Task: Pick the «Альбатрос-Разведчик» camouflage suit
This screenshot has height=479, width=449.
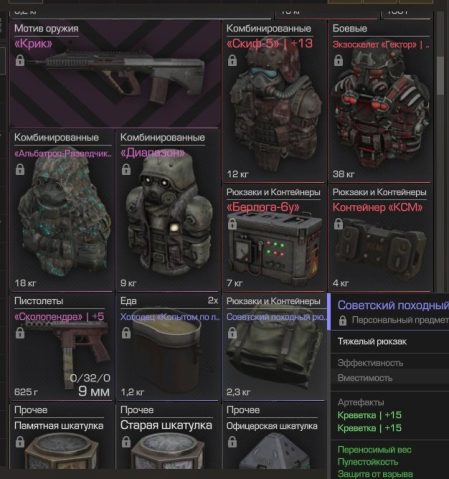Action: (x=62, y=210)
